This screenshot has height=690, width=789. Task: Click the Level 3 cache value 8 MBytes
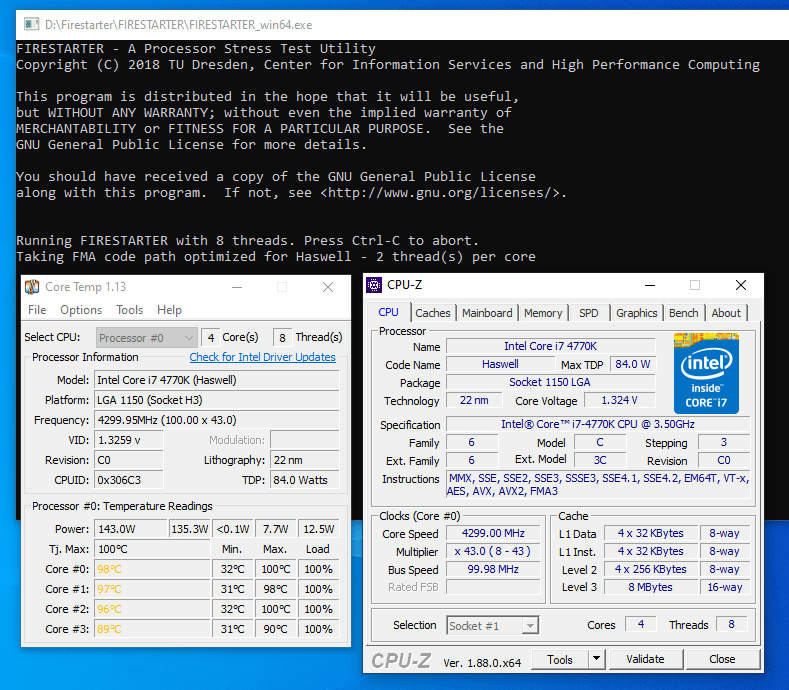[651, 587]
